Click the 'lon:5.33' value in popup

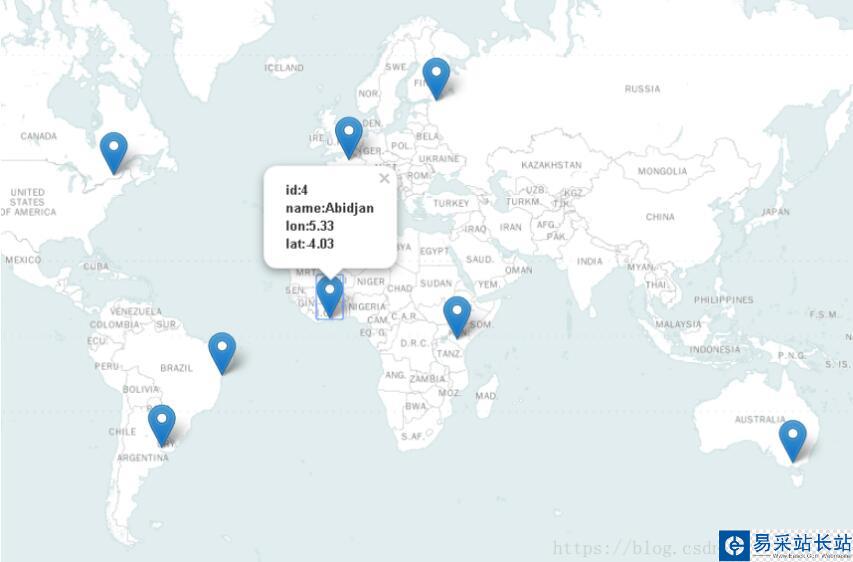point(310,226)
